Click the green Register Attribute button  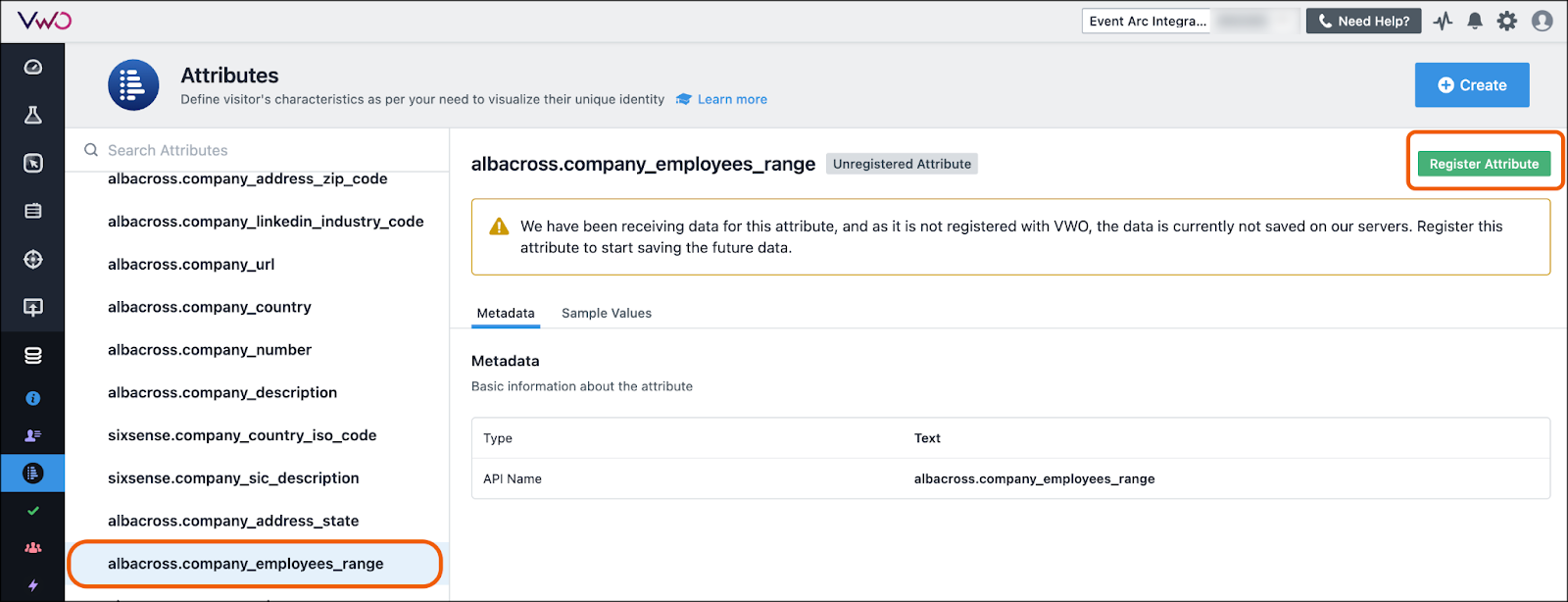click(x=1484, y=164)
